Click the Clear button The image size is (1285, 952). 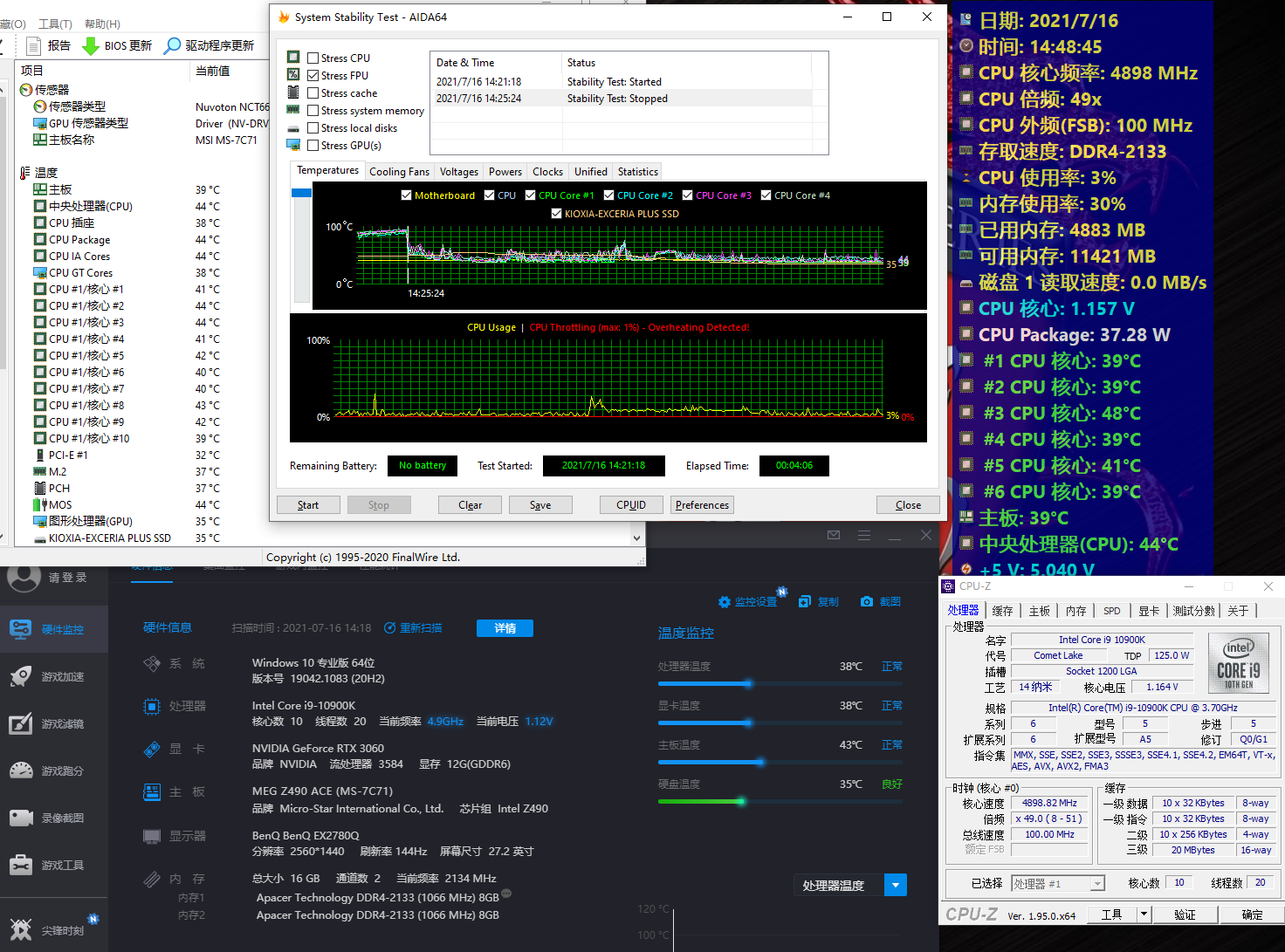coord(471,505)
